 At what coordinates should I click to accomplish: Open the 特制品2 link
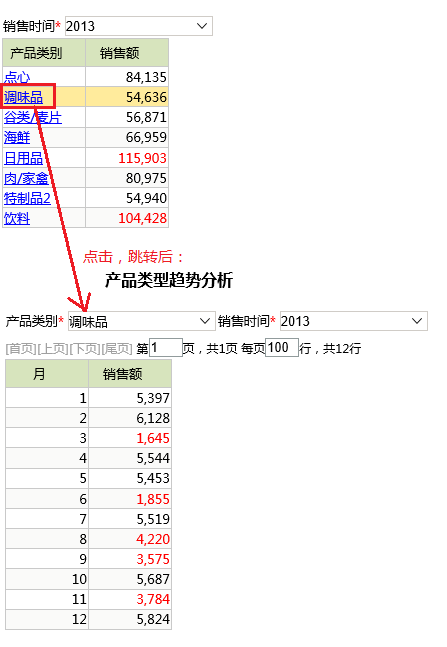click(28, 198)
